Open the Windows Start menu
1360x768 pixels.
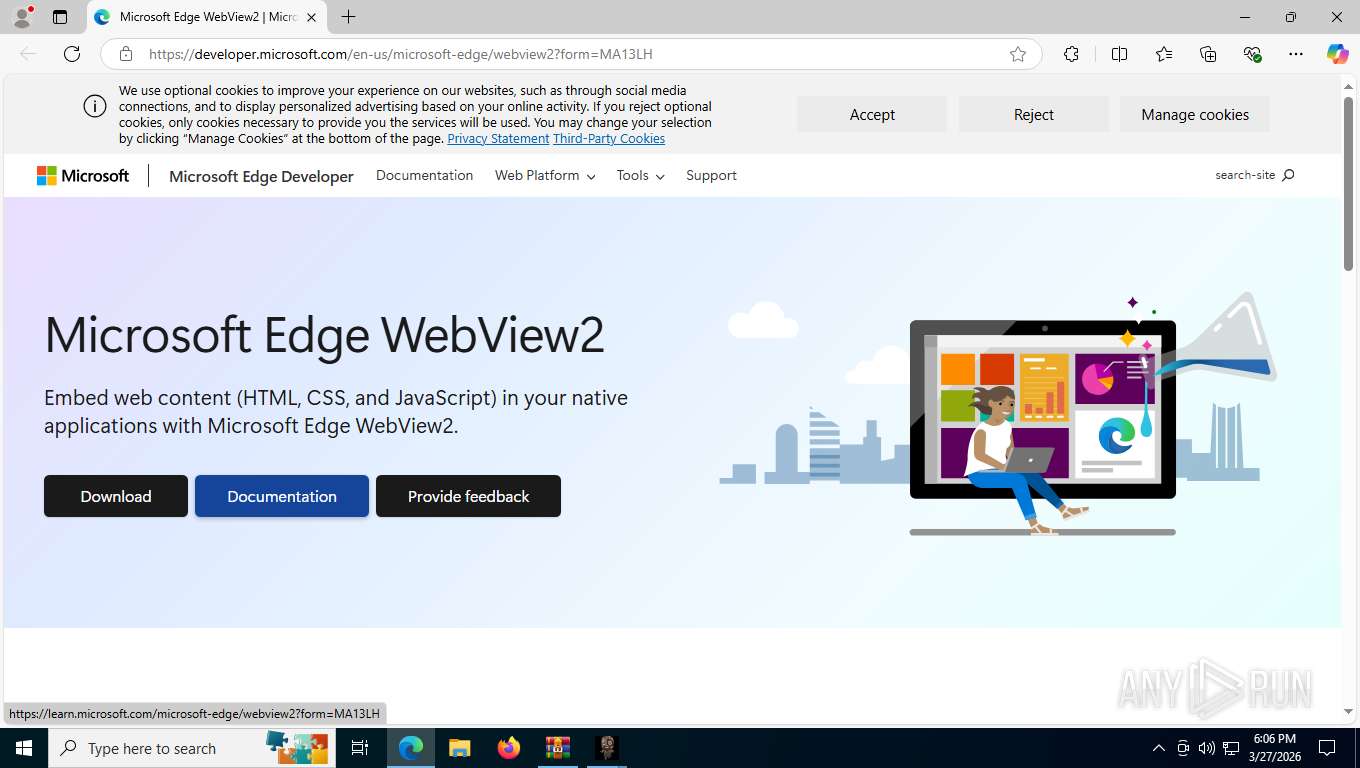pyautogui.click(x=24, y=748)
